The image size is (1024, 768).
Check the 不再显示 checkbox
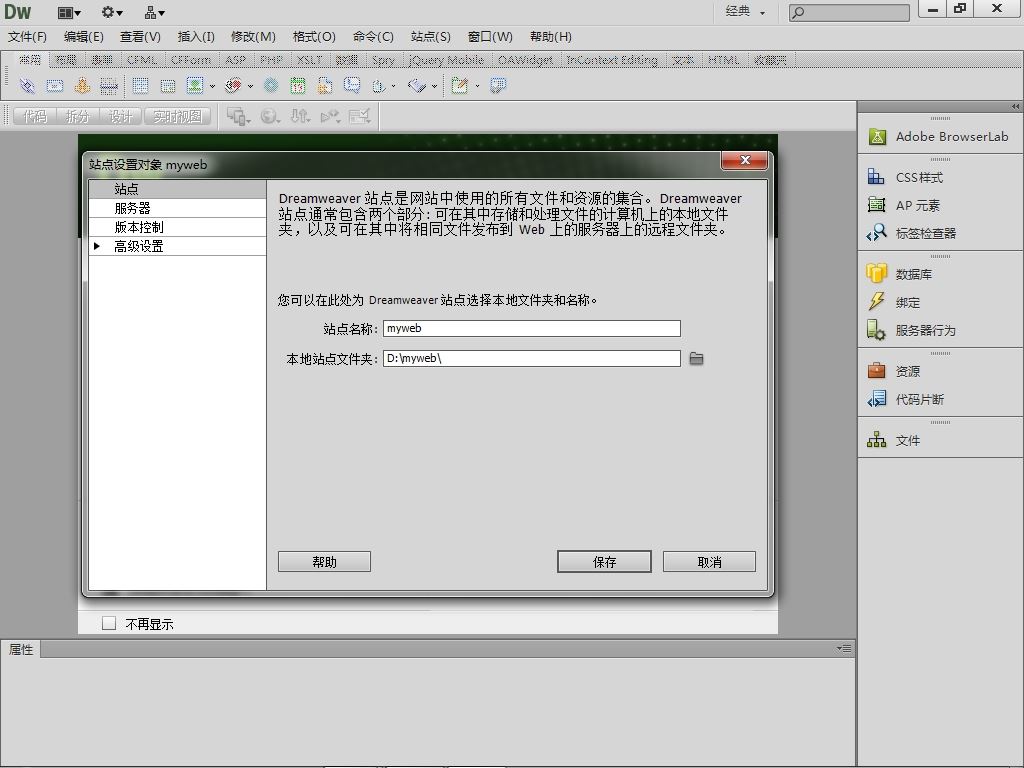[109, 624]
